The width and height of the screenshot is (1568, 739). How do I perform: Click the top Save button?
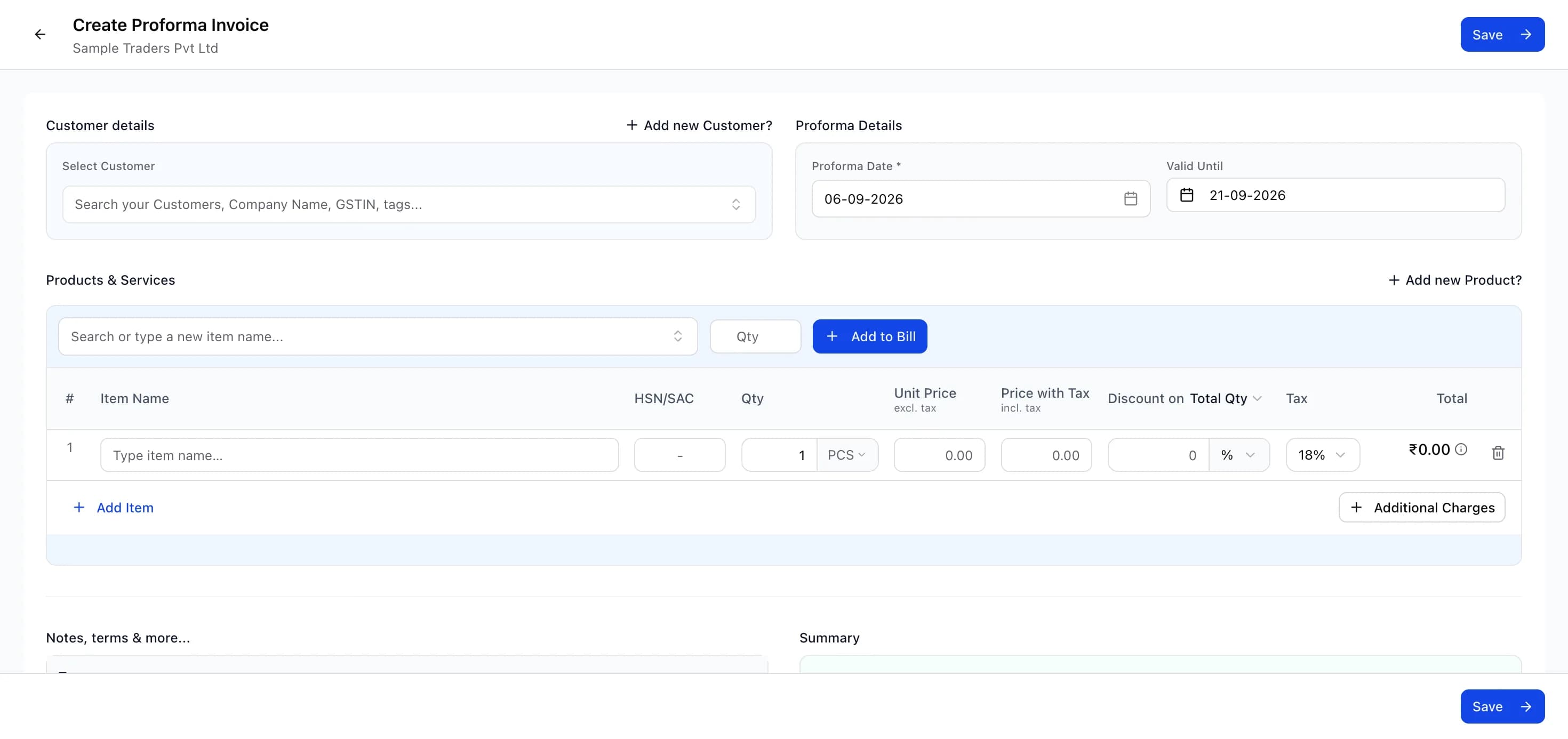pos(1502,35)
